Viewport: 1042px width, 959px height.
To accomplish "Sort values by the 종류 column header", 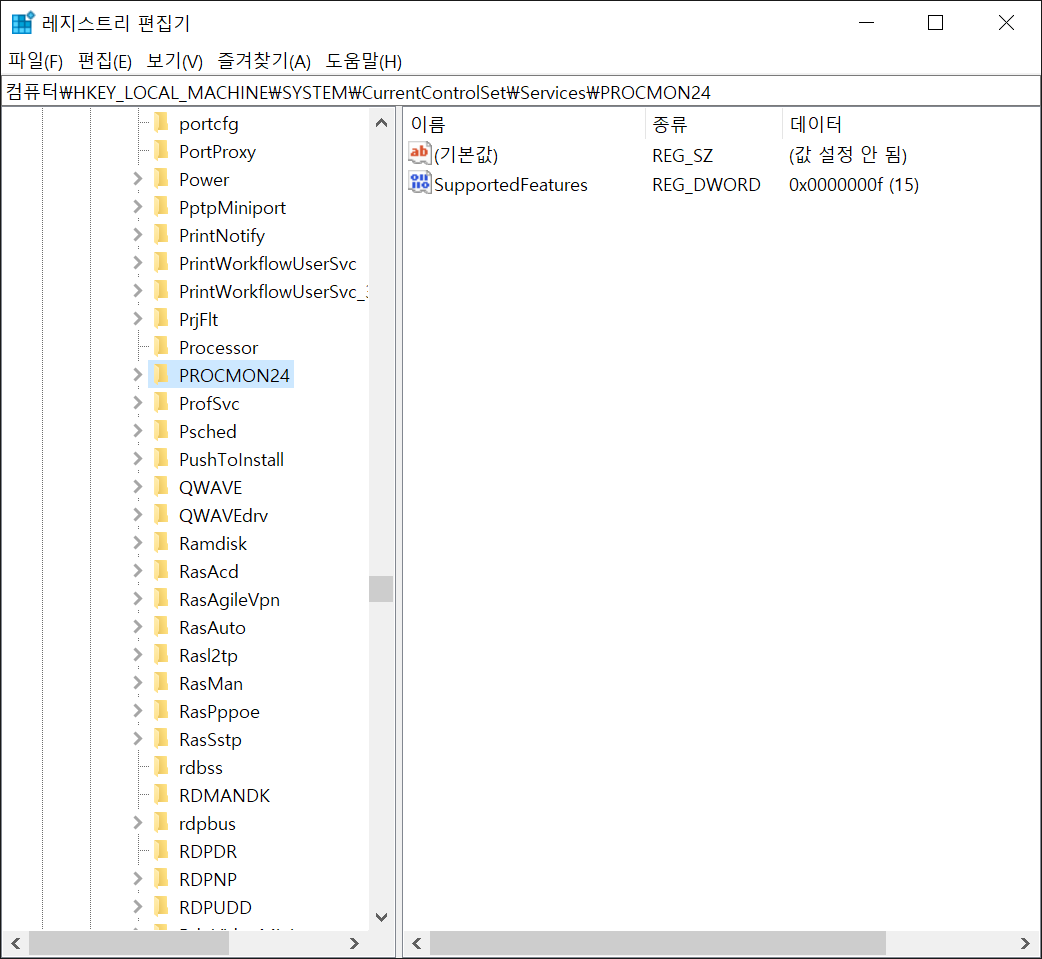I will point(714,124).
